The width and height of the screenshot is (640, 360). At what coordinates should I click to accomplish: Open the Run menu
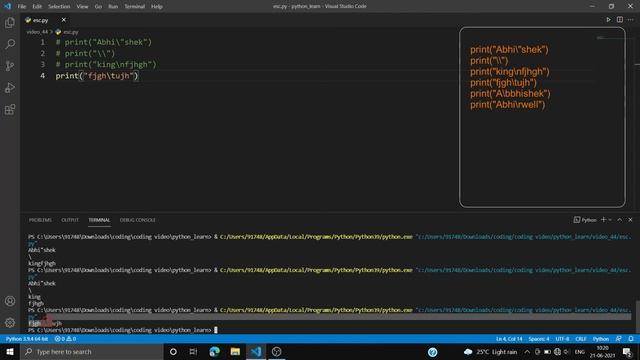pos(113,7)
